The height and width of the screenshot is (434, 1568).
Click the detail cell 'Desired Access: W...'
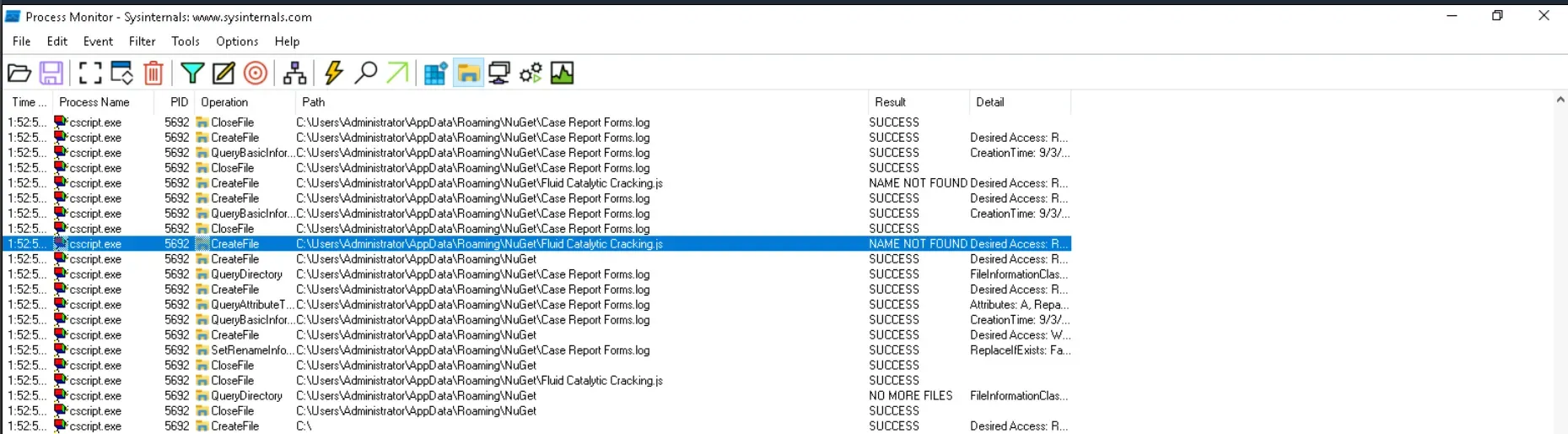pyautogui.click(x=1020, y=335)
